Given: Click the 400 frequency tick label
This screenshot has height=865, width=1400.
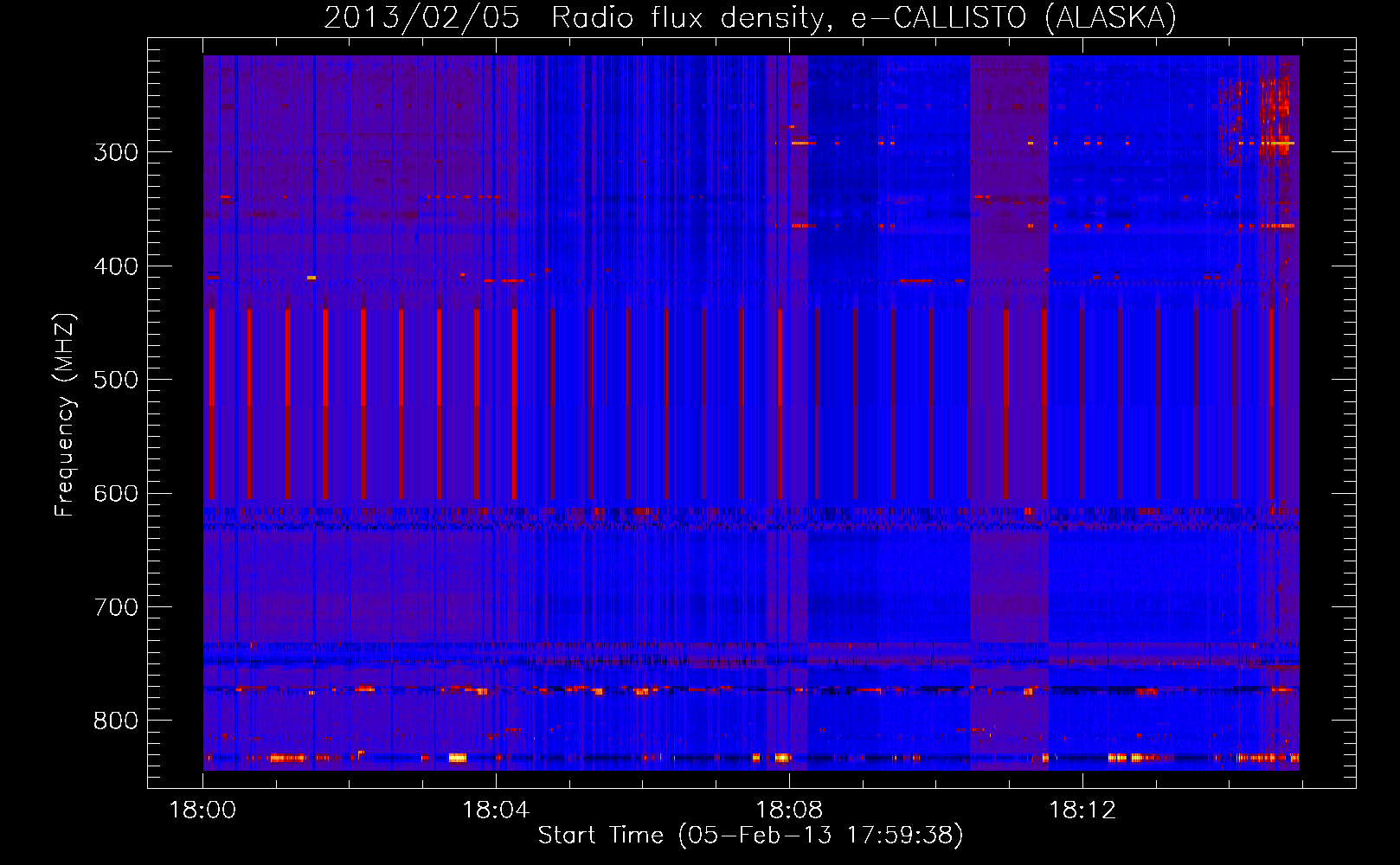Looking at the screenshot, I should point(116,266).
